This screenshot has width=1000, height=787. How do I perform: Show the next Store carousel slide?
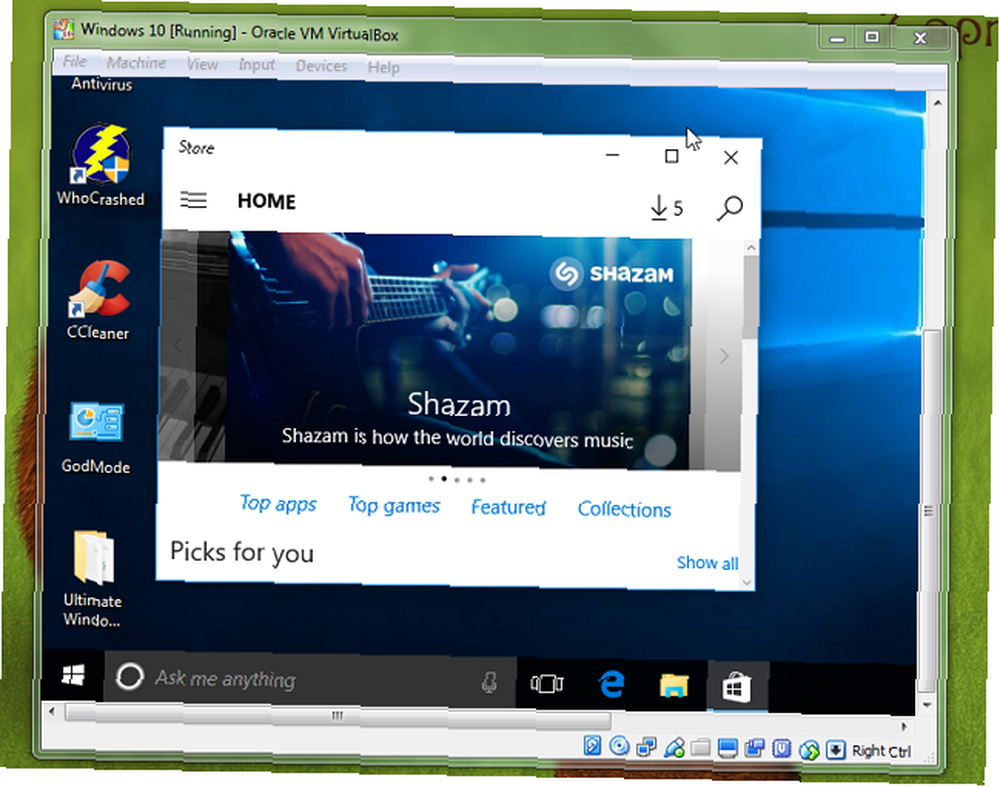click(x=724, y=355)
